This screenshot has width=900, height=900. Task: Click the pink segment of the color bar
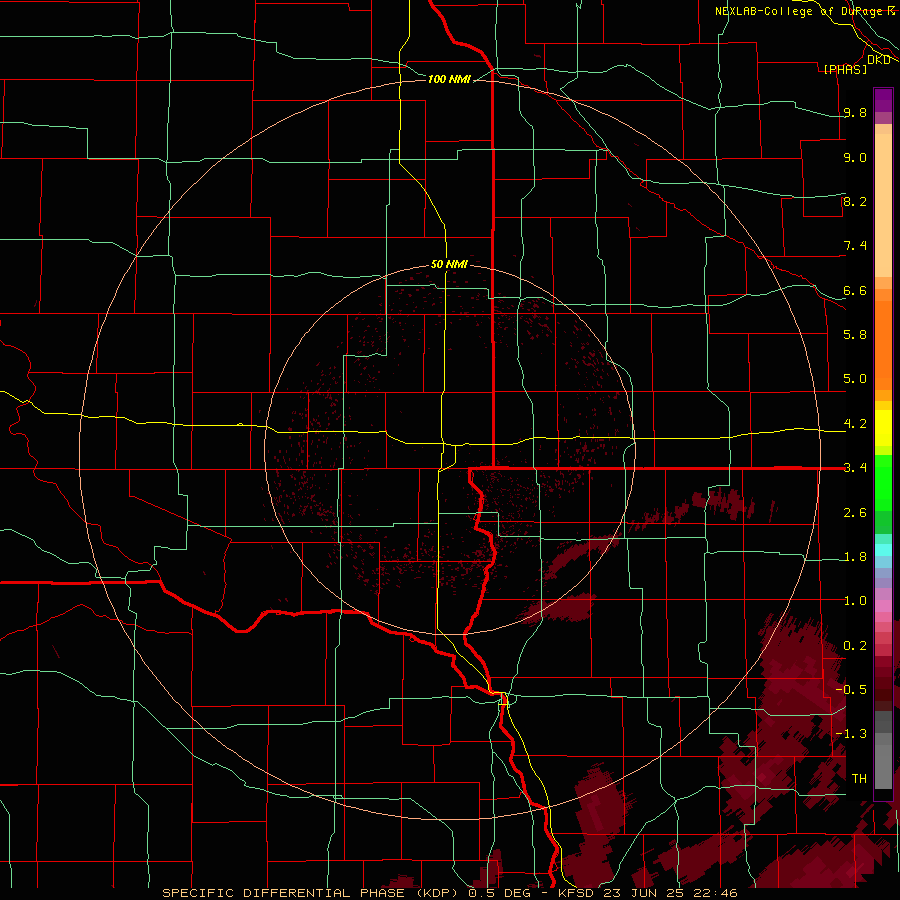point(883,606)
